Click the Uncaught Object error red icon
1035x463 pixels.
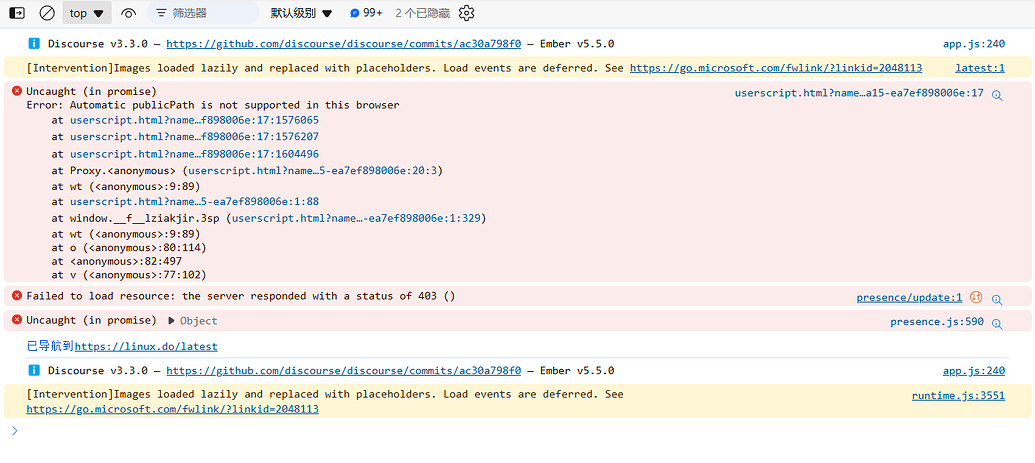(x=17, y=320)
